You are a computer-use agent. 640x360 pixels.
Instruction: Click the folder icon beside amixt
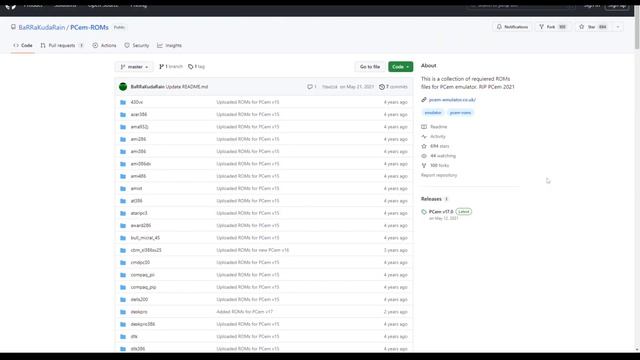tap(123, 189)
